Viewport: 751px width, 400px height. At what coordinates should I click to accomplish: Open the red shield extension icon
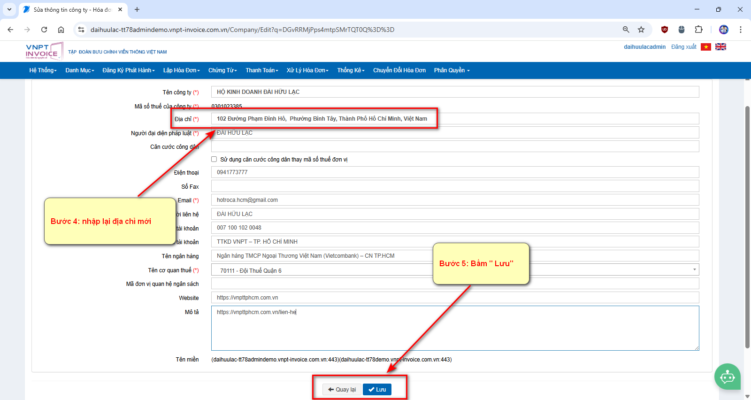(664, 30)
